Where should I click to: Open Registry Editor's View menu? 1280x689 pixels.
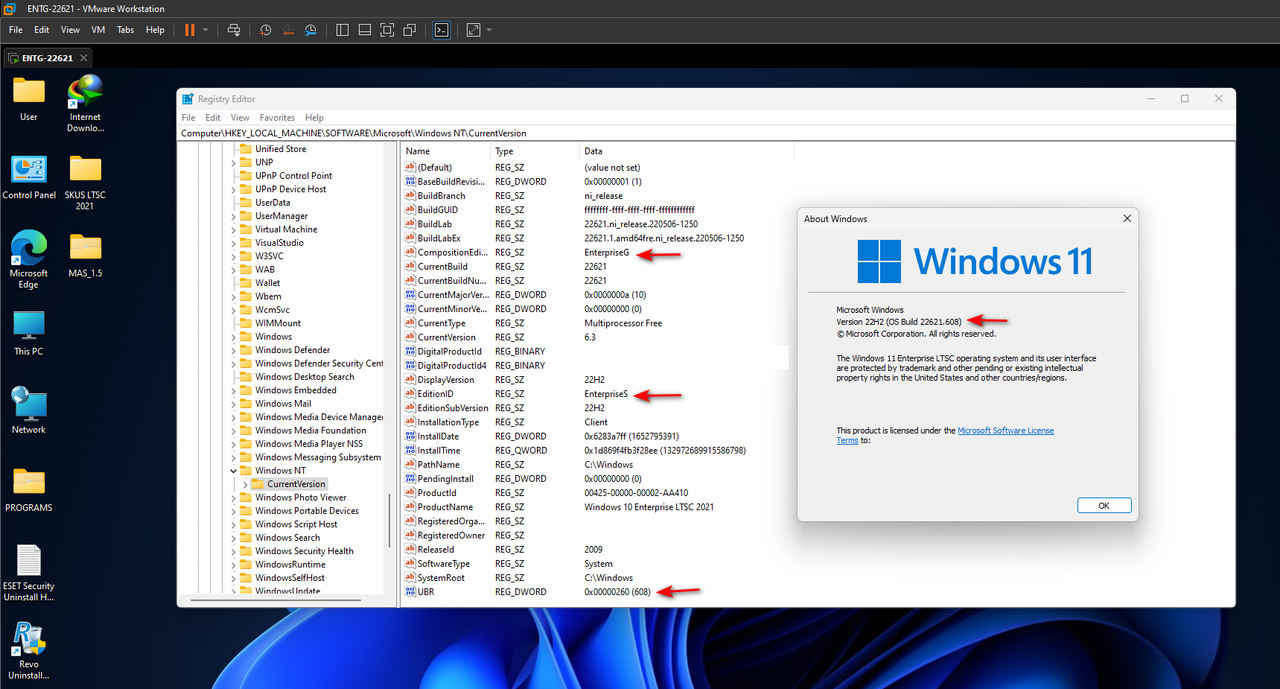[x=240, y=118]
